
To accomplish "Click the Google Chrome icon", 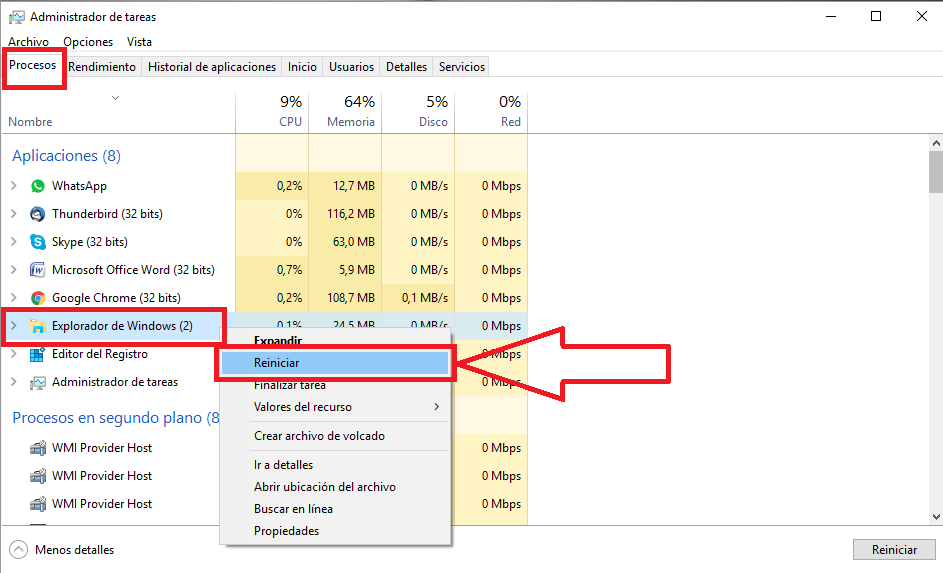I will (x=38, y=298).
